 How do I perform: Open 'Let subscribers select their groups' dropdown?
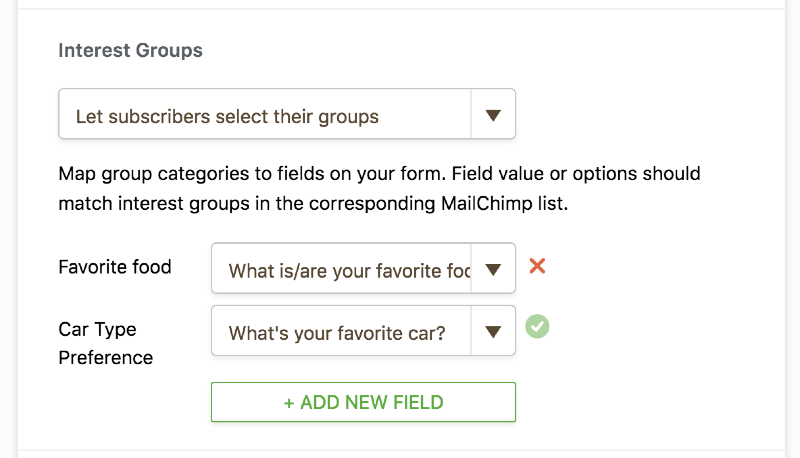coord(287,114)
